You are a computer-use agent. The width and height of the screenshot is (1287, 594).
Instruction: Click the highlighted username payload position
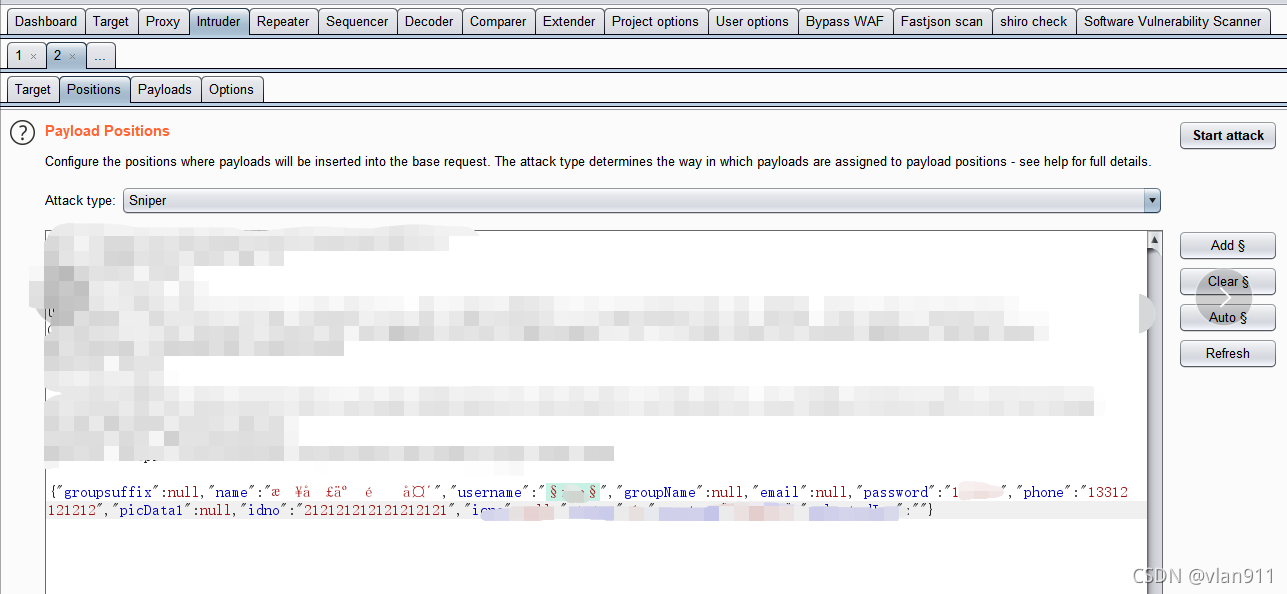[572, 492]
